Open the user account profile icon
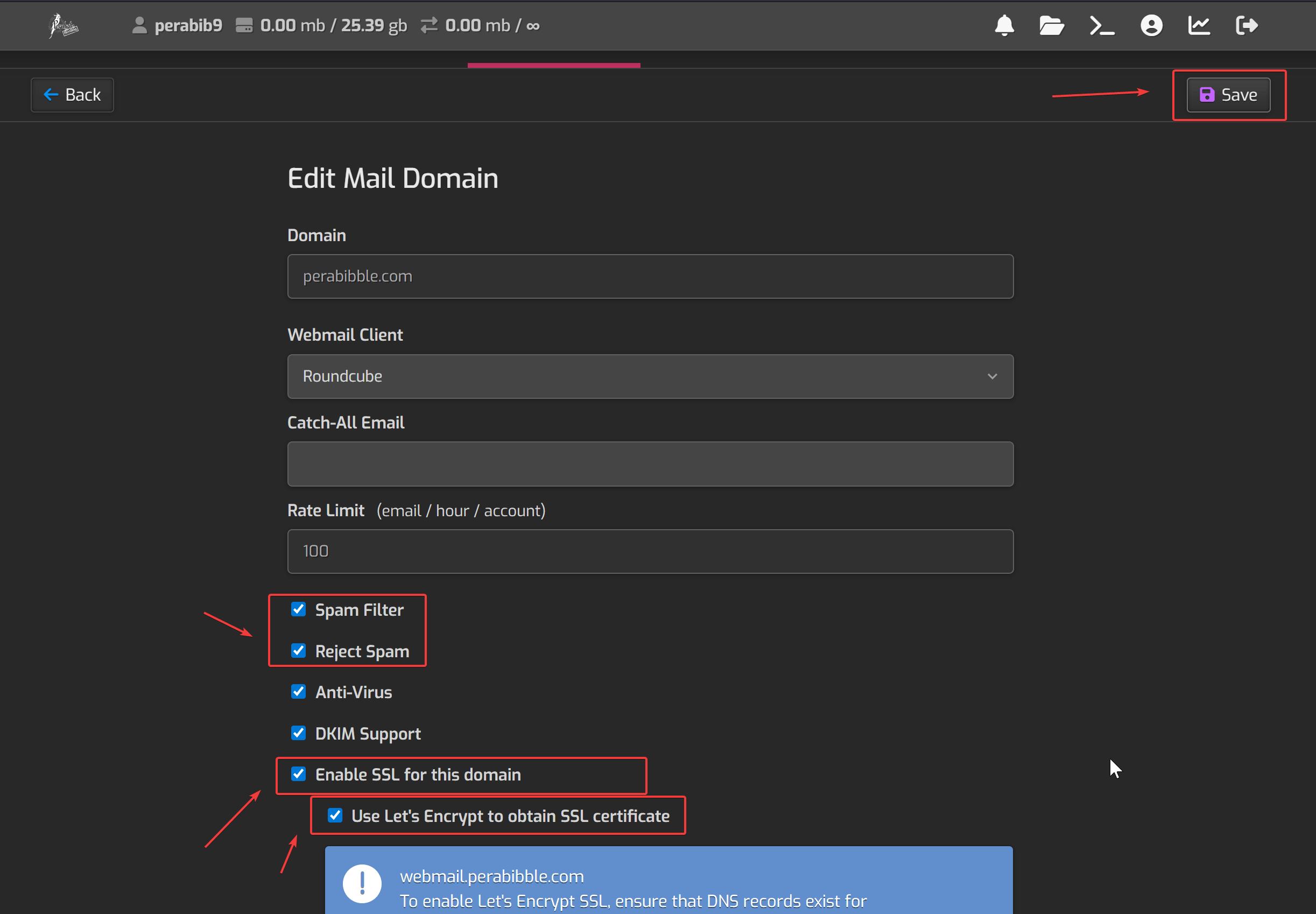Viewport: 1316px width, 914px height. click(x=1151, y=26)
